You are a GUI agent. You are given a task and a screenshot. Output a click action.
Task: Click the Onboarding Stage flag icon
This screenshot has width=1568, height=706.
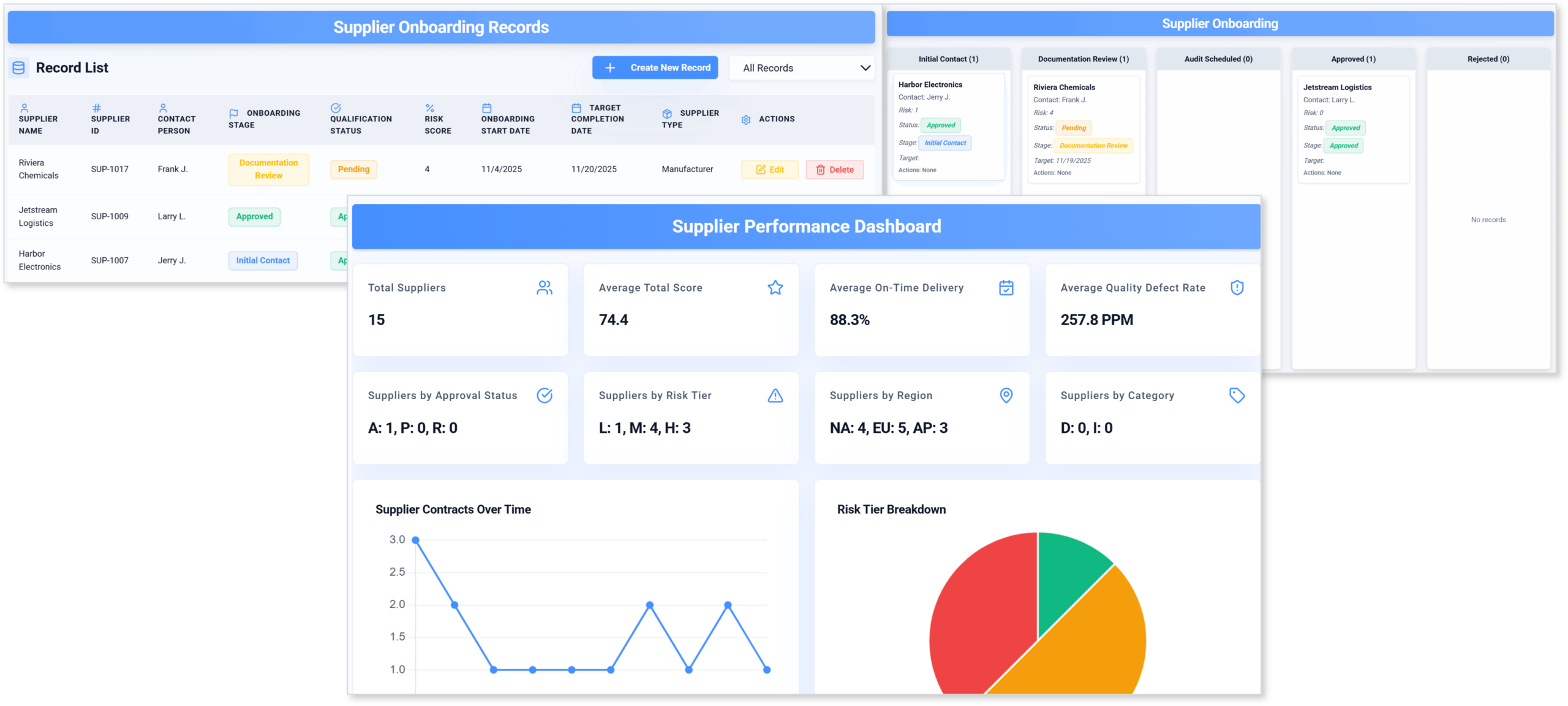(x=233, y=113)
